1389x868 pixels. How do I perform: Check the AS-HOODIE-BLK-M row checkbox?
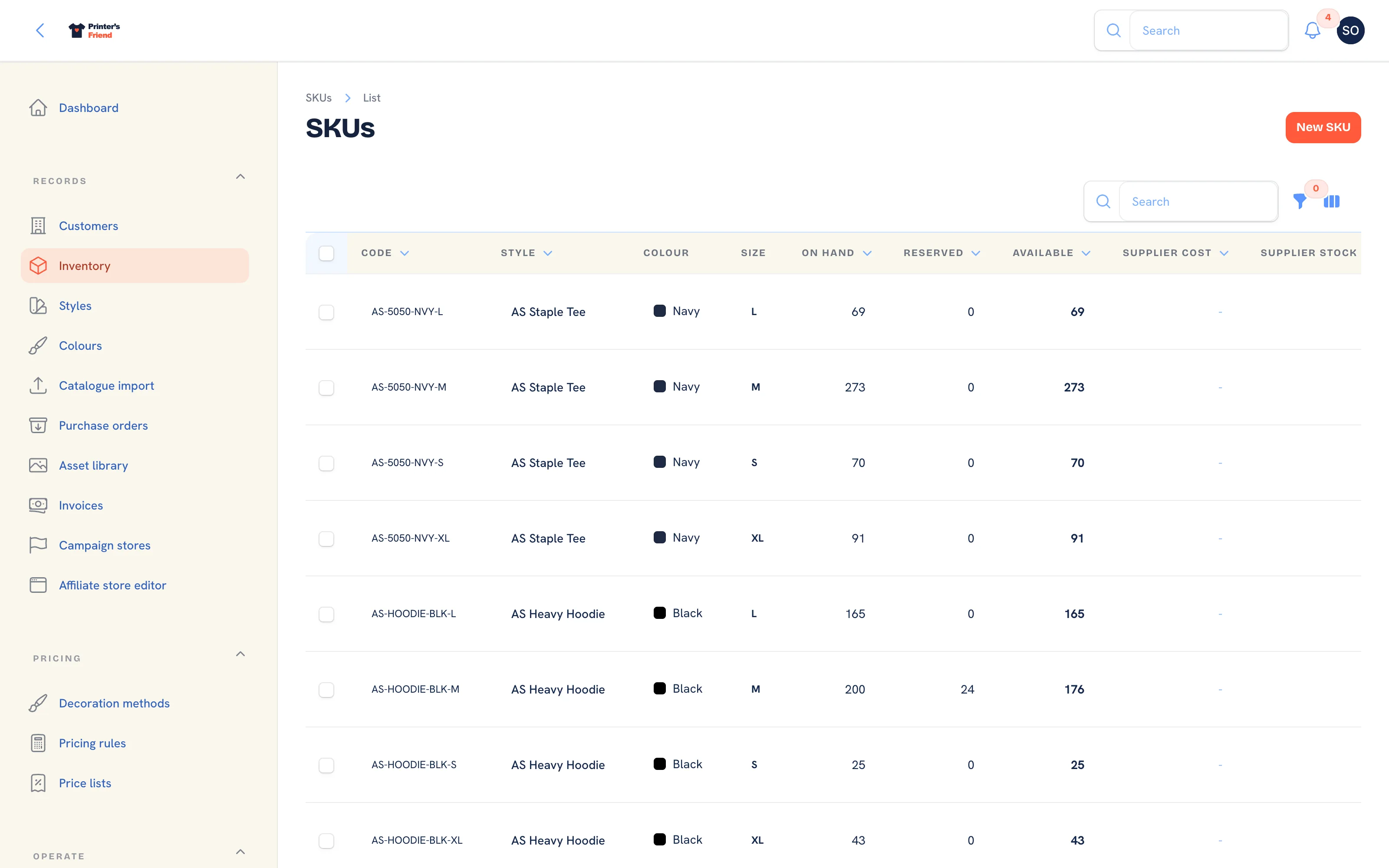(326, 690)
